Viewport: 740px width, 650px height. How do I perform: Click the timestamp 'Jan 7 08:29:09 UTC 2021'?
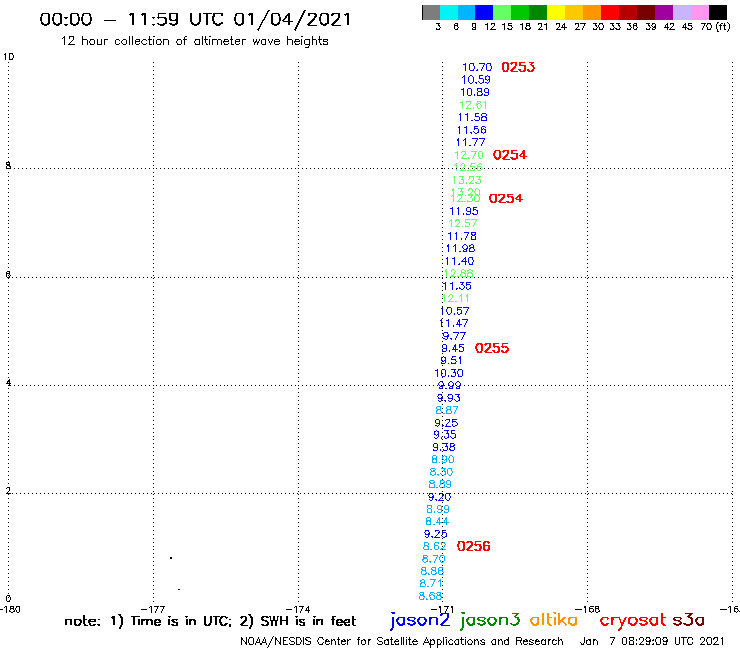tap(652, 642)
